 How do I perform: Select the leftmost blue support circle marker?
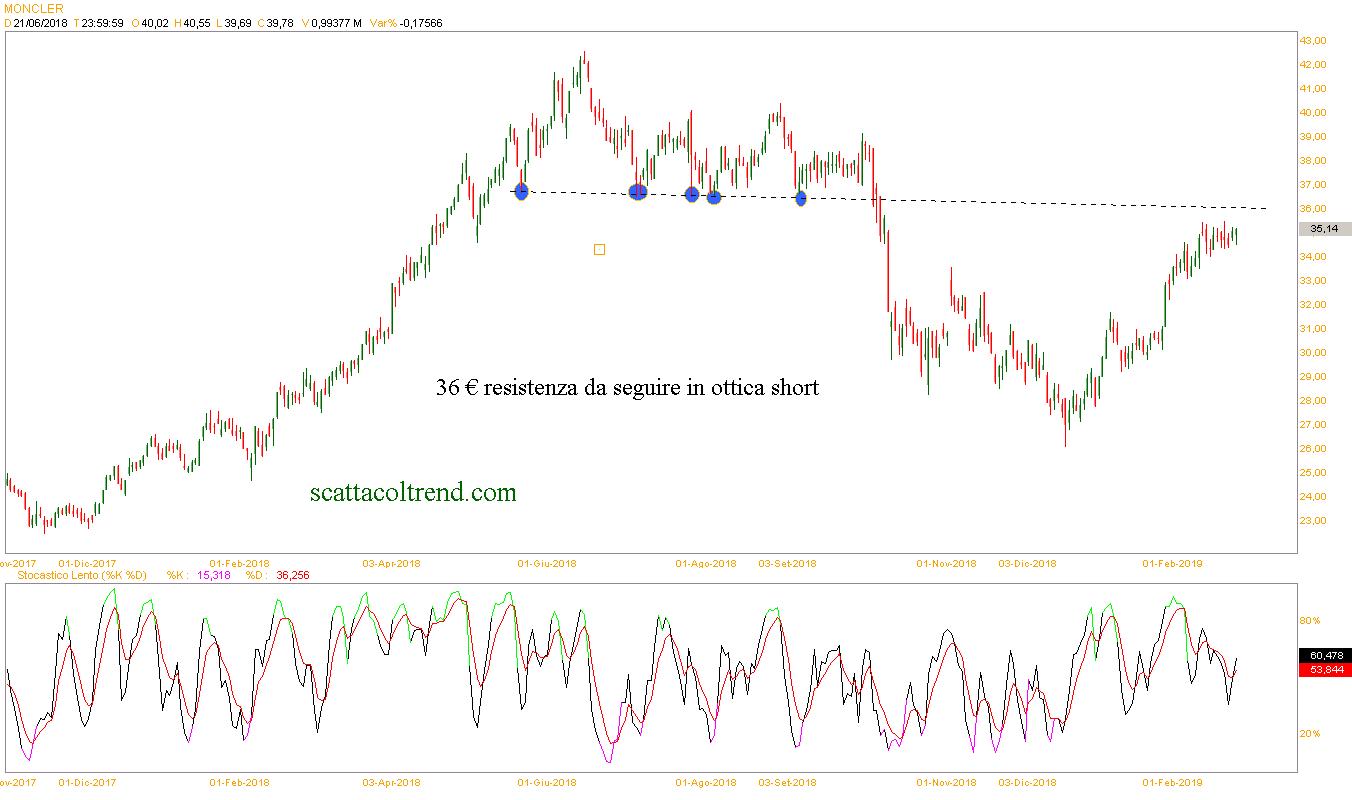[521, 191]
